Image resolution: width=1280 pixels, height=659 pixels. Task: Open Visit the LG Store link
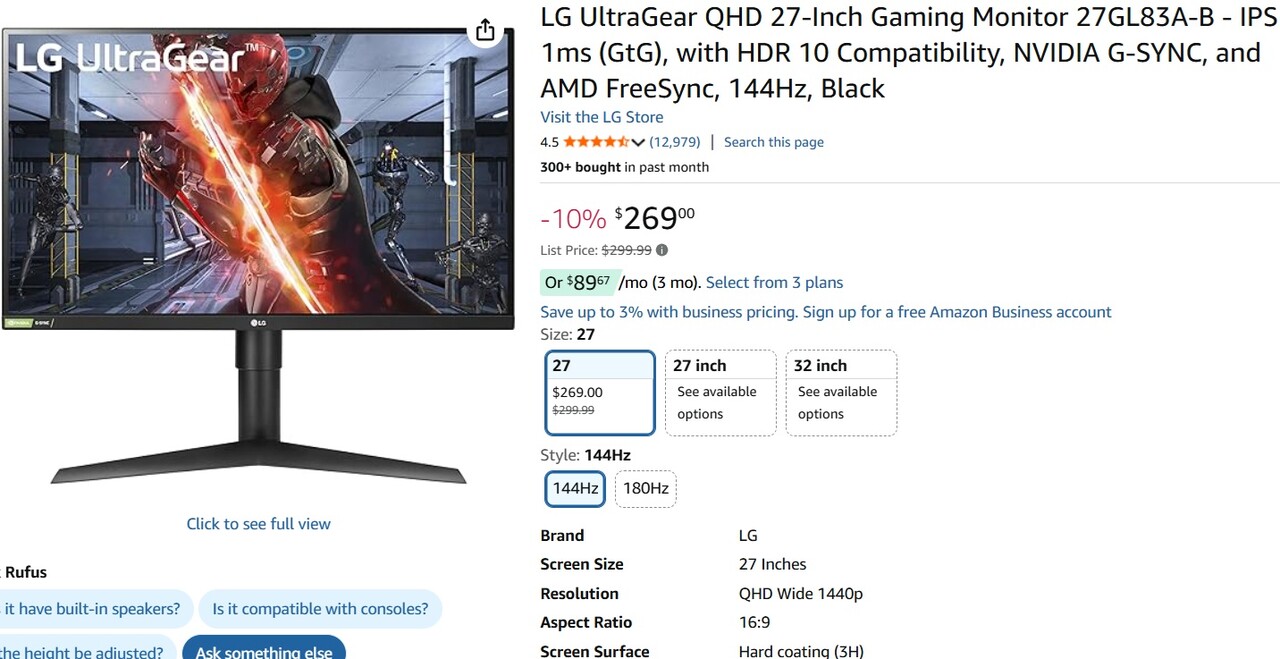tap(601, 117)
